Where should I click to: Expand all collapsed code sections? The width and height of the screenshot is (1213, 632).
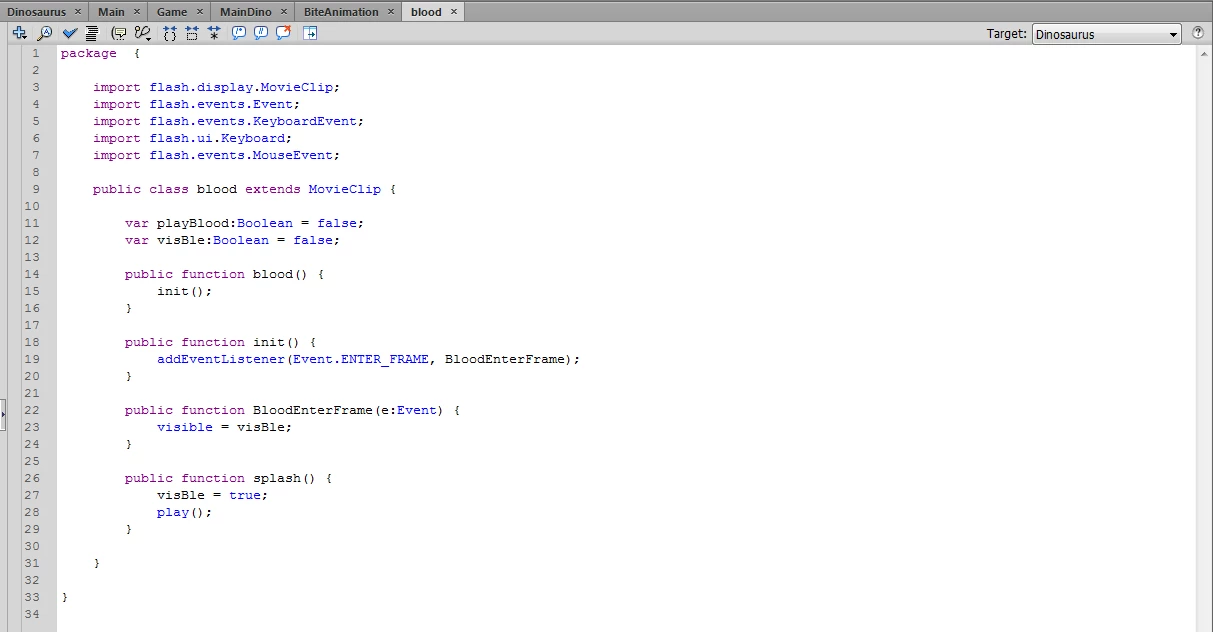tap(214, 33)
